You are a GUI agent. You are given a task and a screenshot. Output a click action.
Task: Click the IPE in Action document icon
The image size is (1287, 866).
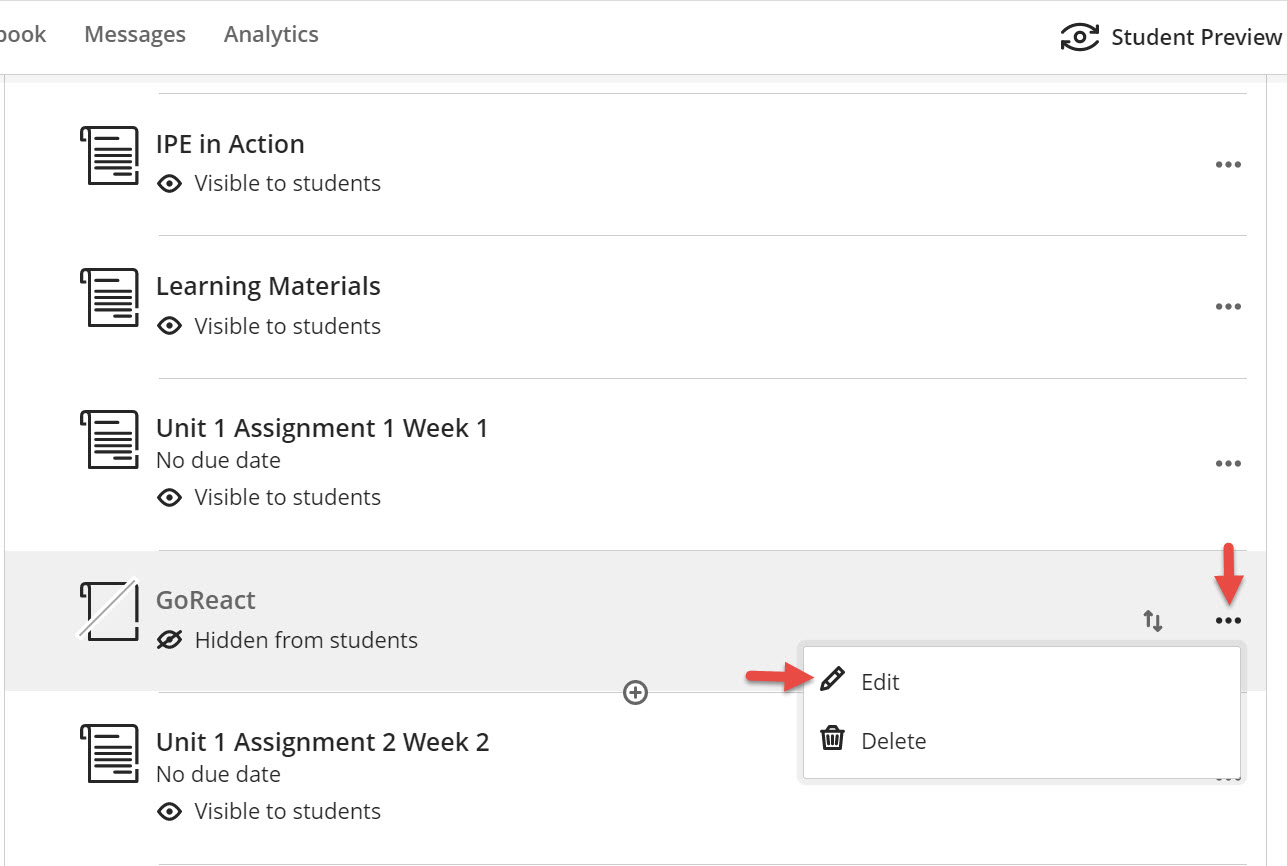click(x=109, y=155)
